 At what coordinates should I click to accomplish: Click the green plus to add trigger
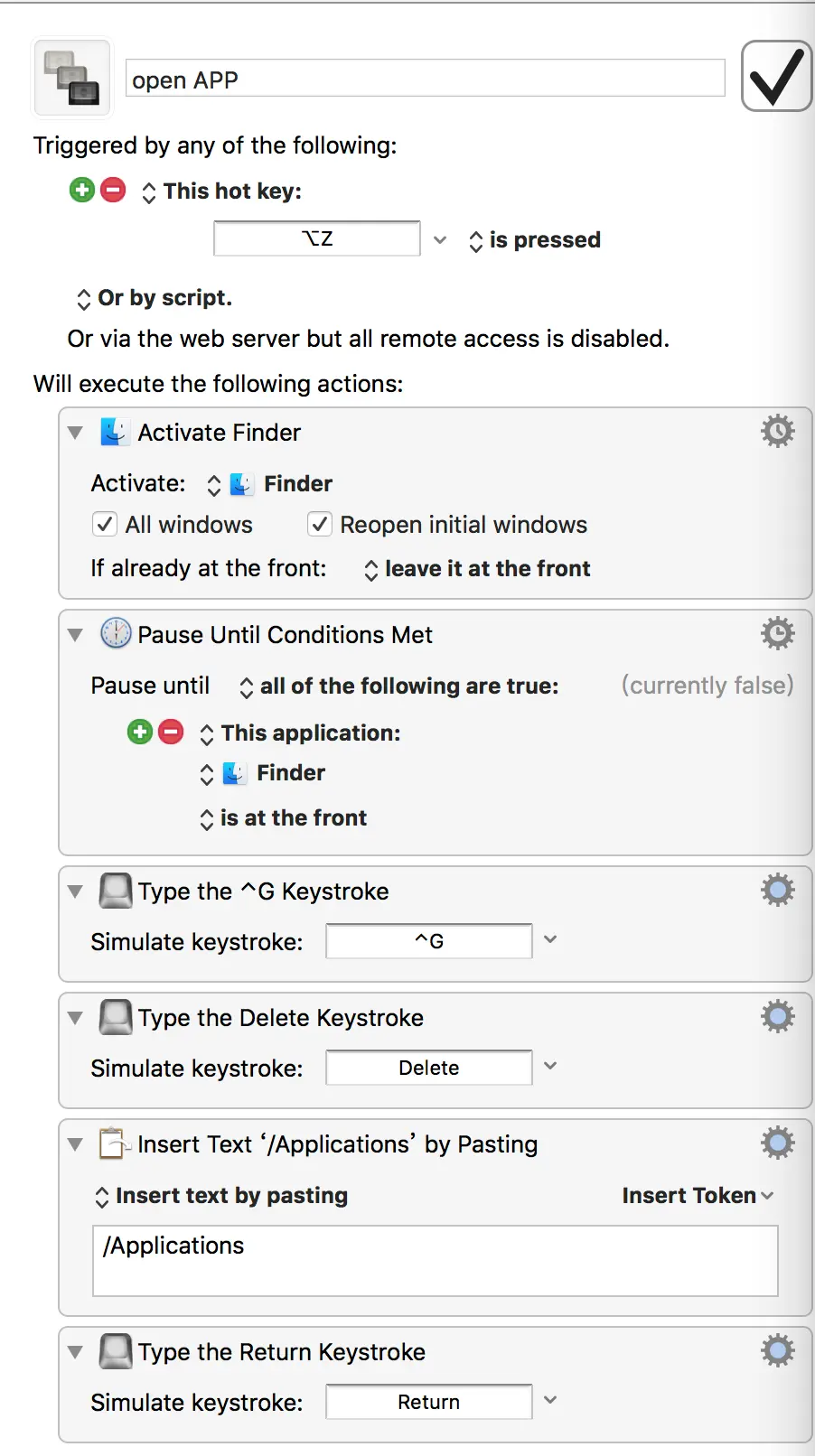tap(82, 190)
